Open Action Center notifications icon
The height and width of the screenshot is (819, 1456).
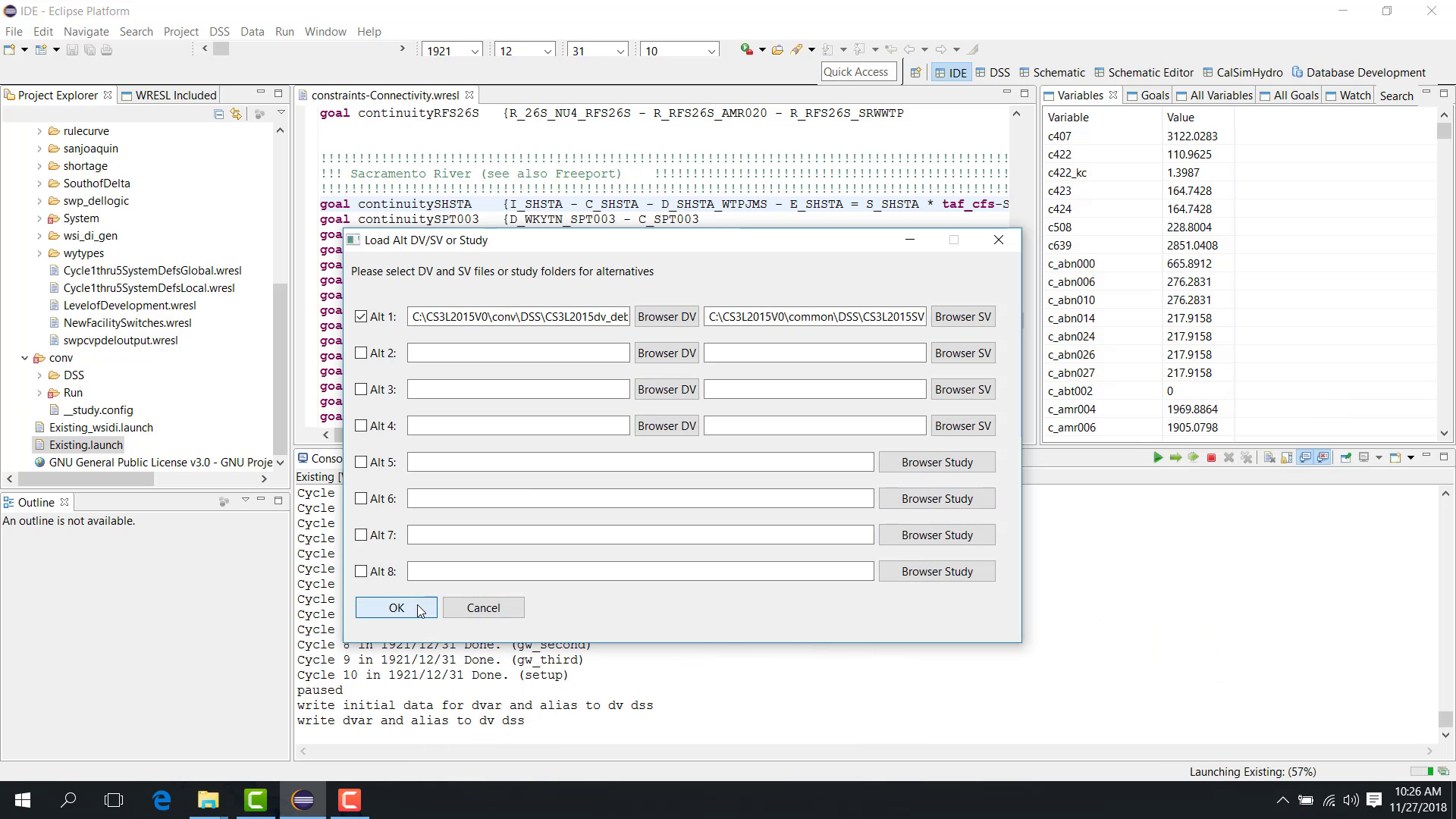click(1373, 800)
